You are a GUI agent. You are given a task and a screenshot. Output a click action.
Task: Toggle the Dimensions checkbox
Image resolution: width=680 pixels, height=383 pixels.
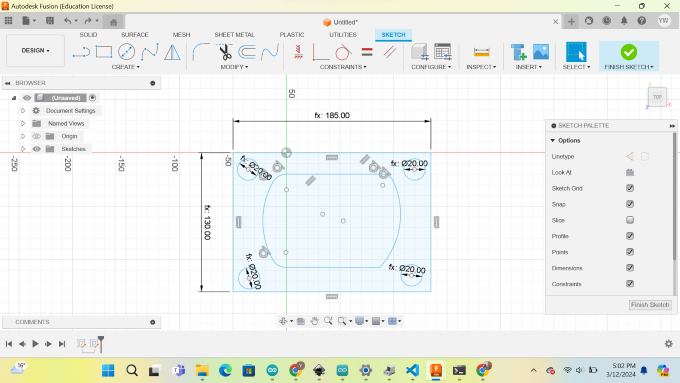click(x=630, y=268)
